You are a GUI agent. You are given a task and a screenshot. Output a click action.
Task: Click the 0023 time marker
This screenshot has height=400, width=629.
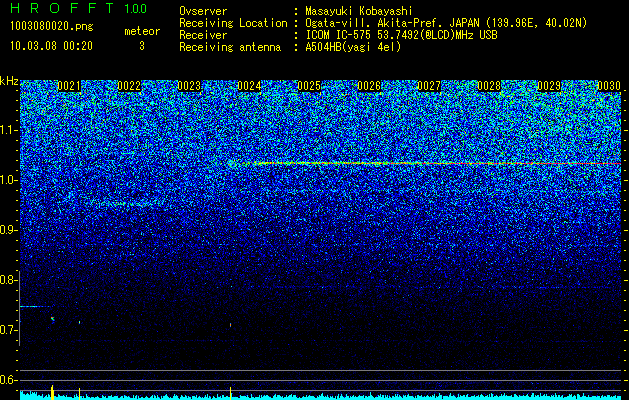point(189,86)
